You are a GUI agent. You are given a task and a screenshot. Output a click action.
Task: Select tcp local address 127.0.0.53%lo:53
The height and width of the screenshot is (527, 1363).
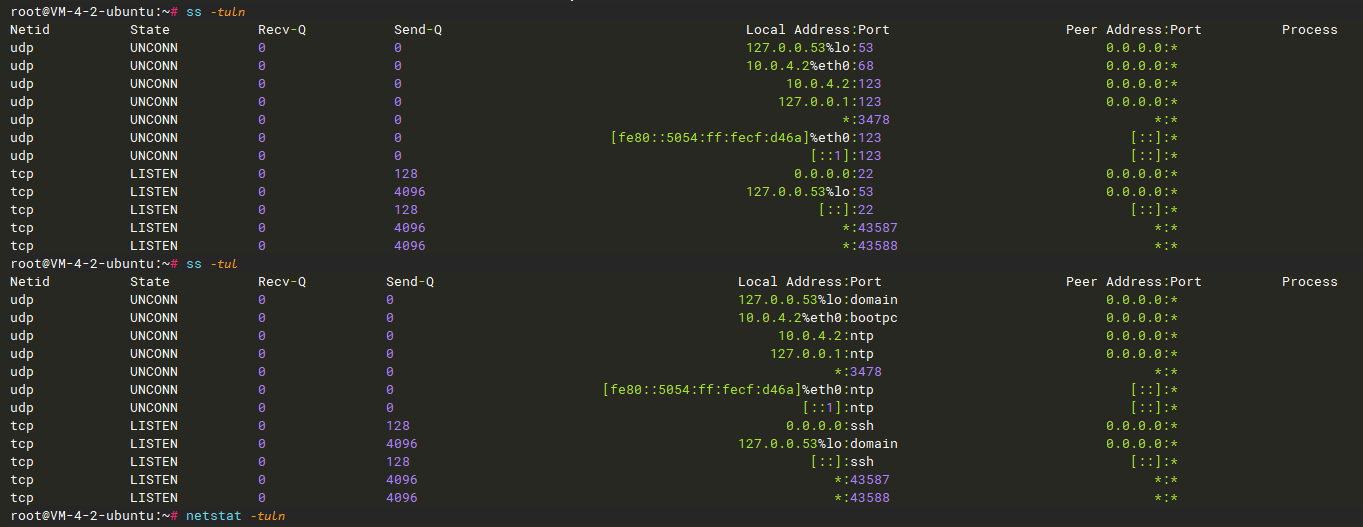click(x=809, y=192)
